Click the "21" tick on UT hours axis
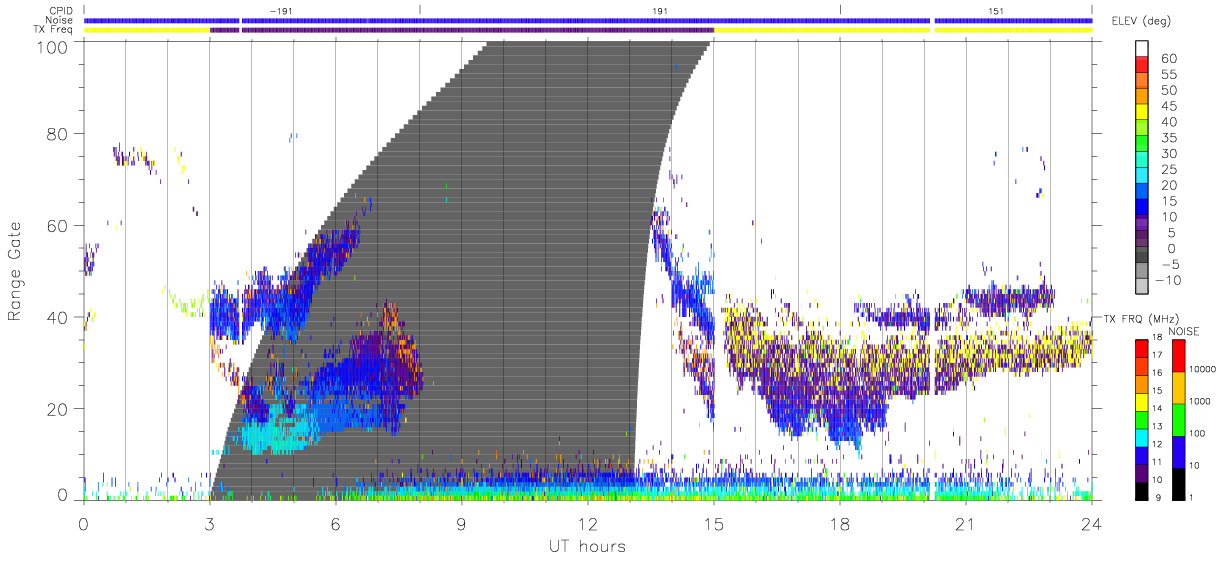Image resolution: width=1228 pixels, height=567 pixels. [966, 524]
